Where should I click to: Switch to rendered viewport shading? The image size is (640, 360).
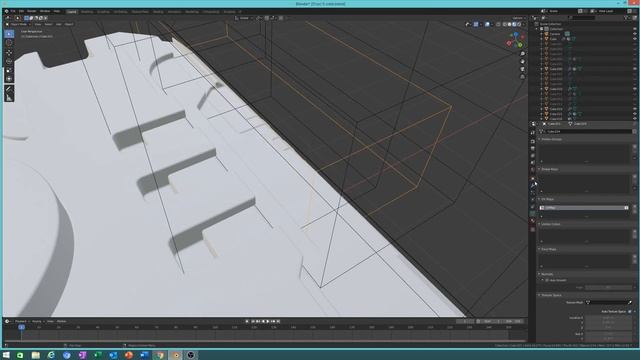[519, 24]
